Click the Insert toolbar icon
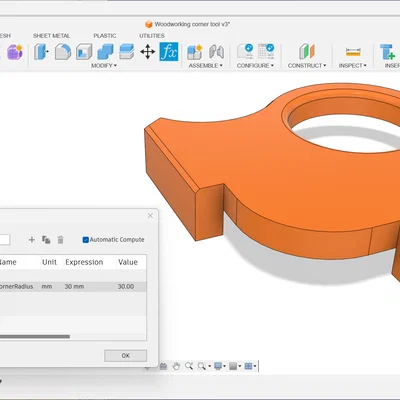The height and width of the screenshot is (400, 400). 388,52
